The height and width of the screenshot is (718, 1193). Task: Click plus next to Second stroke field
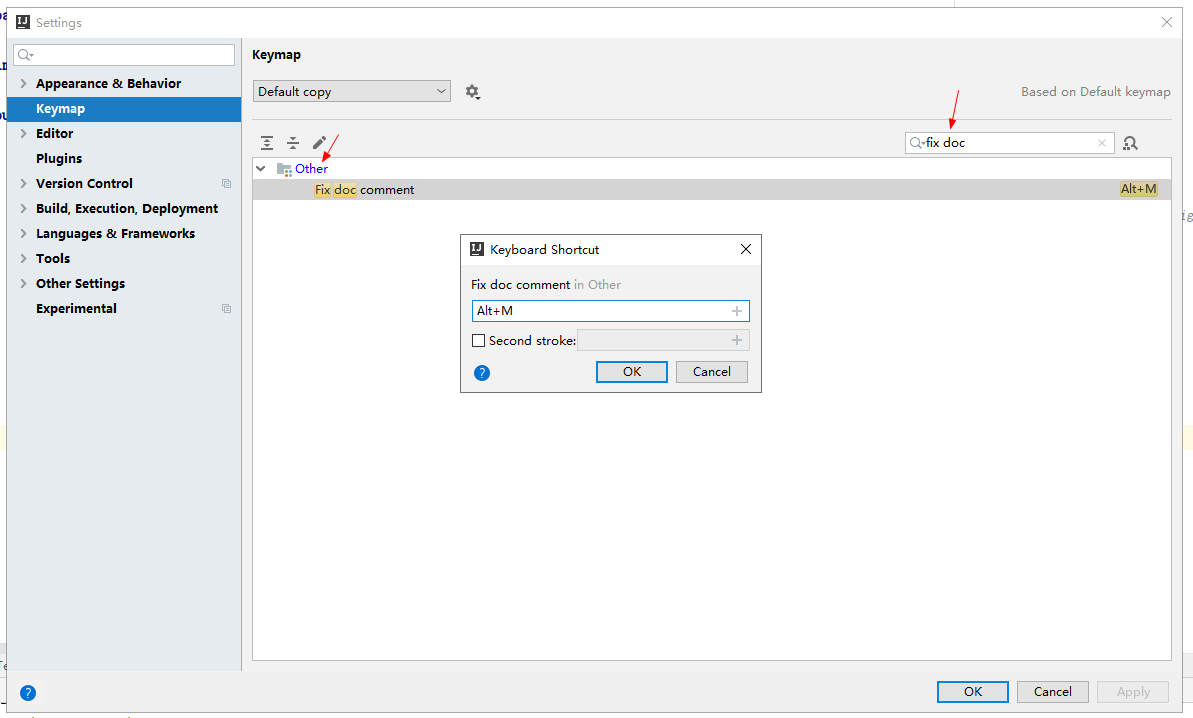[x=737, y=340]
